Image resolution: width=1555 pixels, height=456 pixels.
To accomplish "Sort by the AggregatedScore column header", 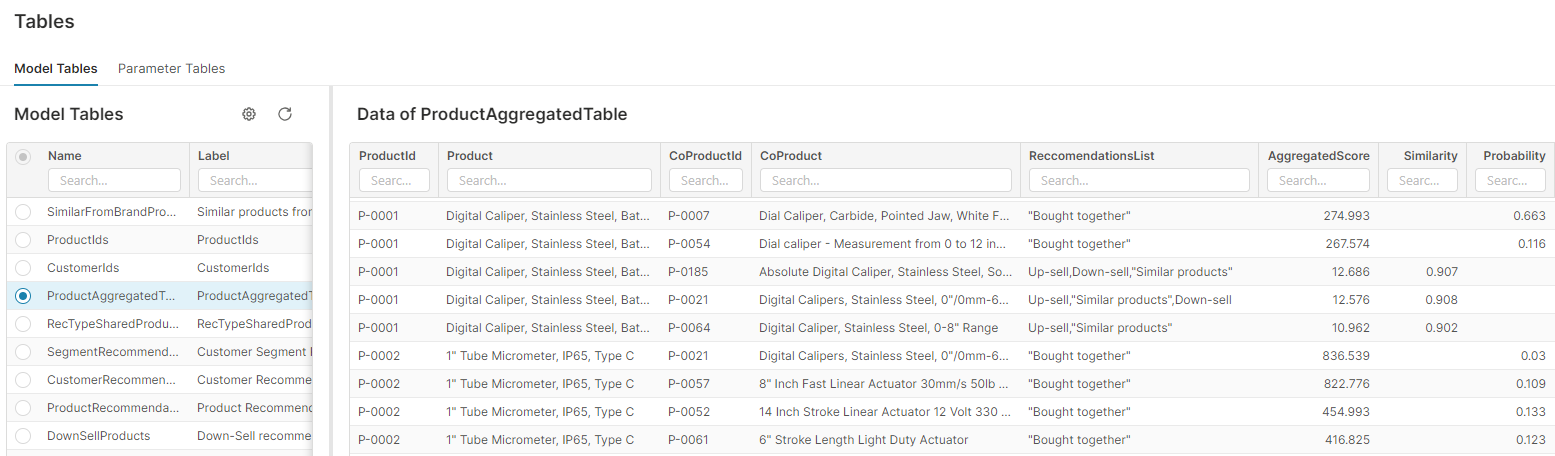I will pyautogui.click(x=1316, y=156).
